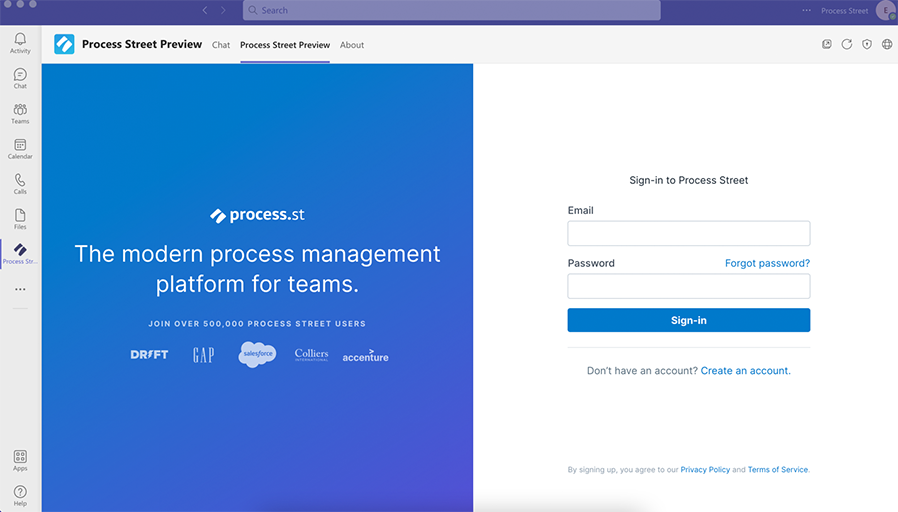The height and width of the screenshot is (512, 898).
Task: Click the 'Sign-in to Process Street' heading
Action: click(x=688, y=180)
